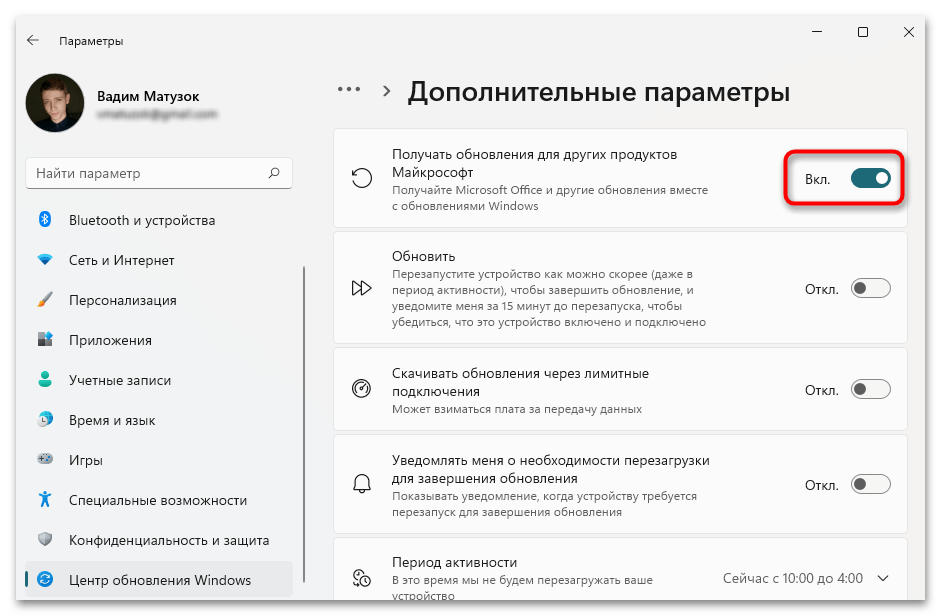The image size is (941, 616).
Task: Click the search magnifier icon
Action: click(274, 173)
